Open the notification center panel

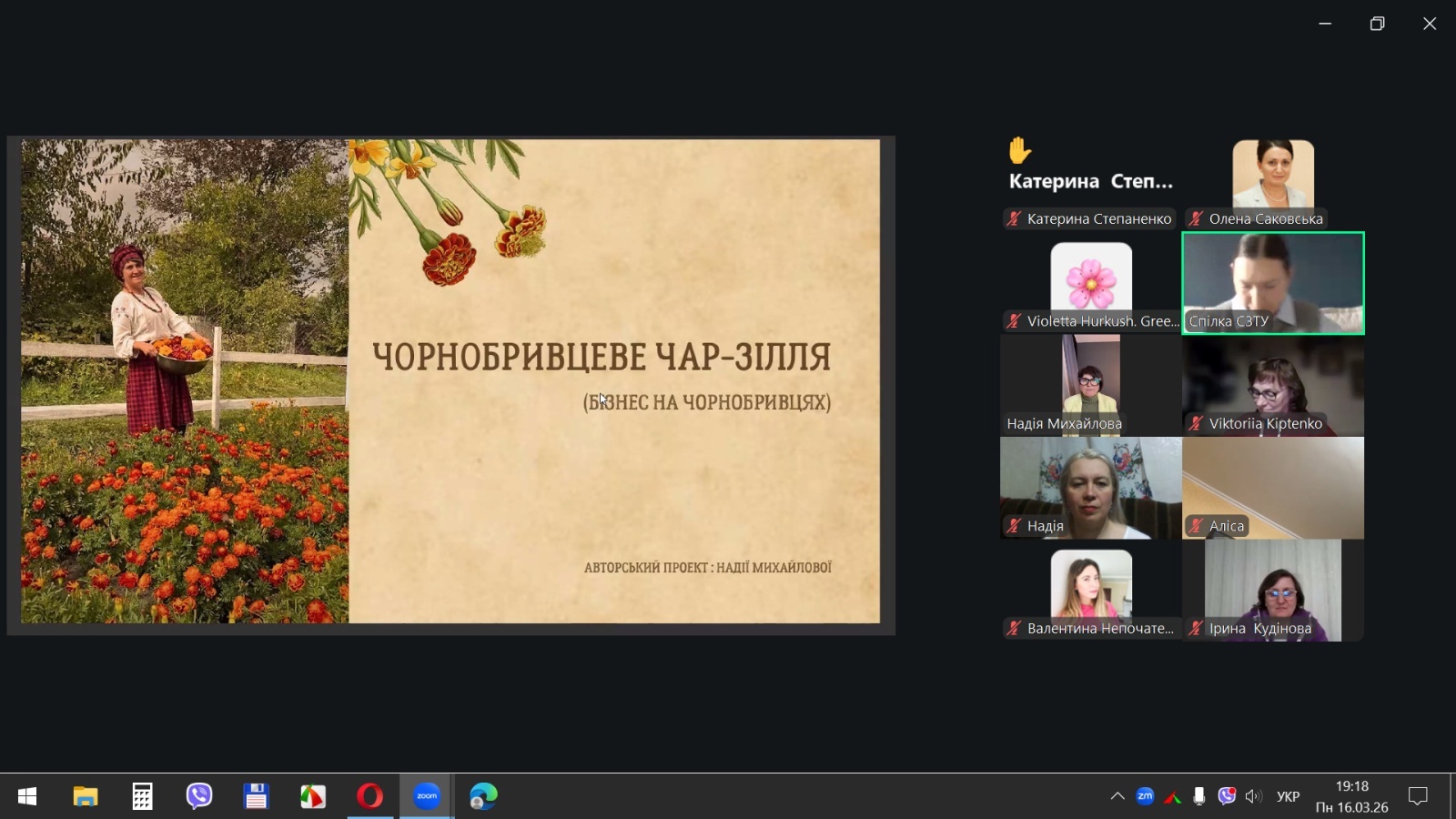1417,796
